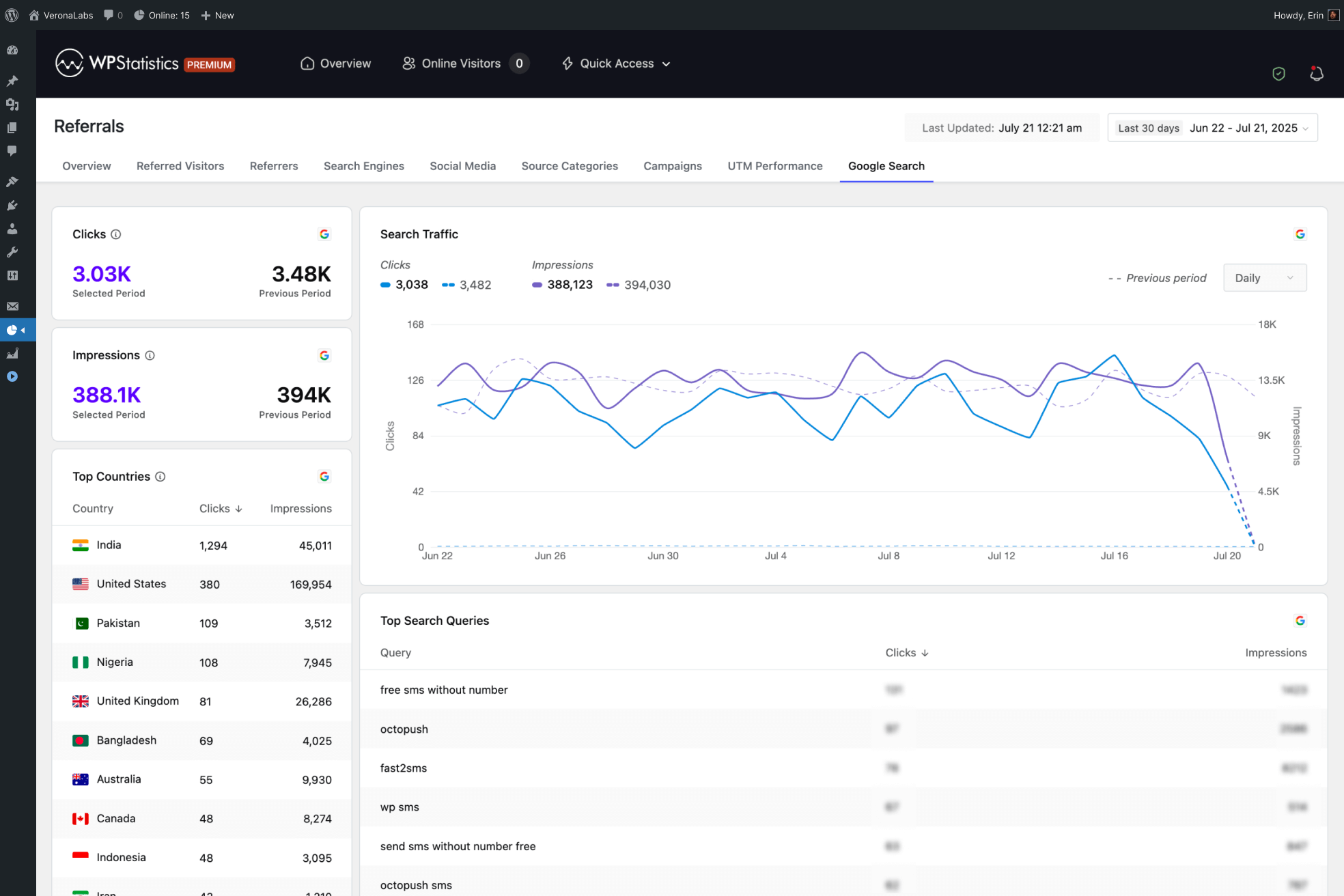Switch to the UTM Performance tab
This screenshot has height=896, width=1344.
[x=775, y=166]
